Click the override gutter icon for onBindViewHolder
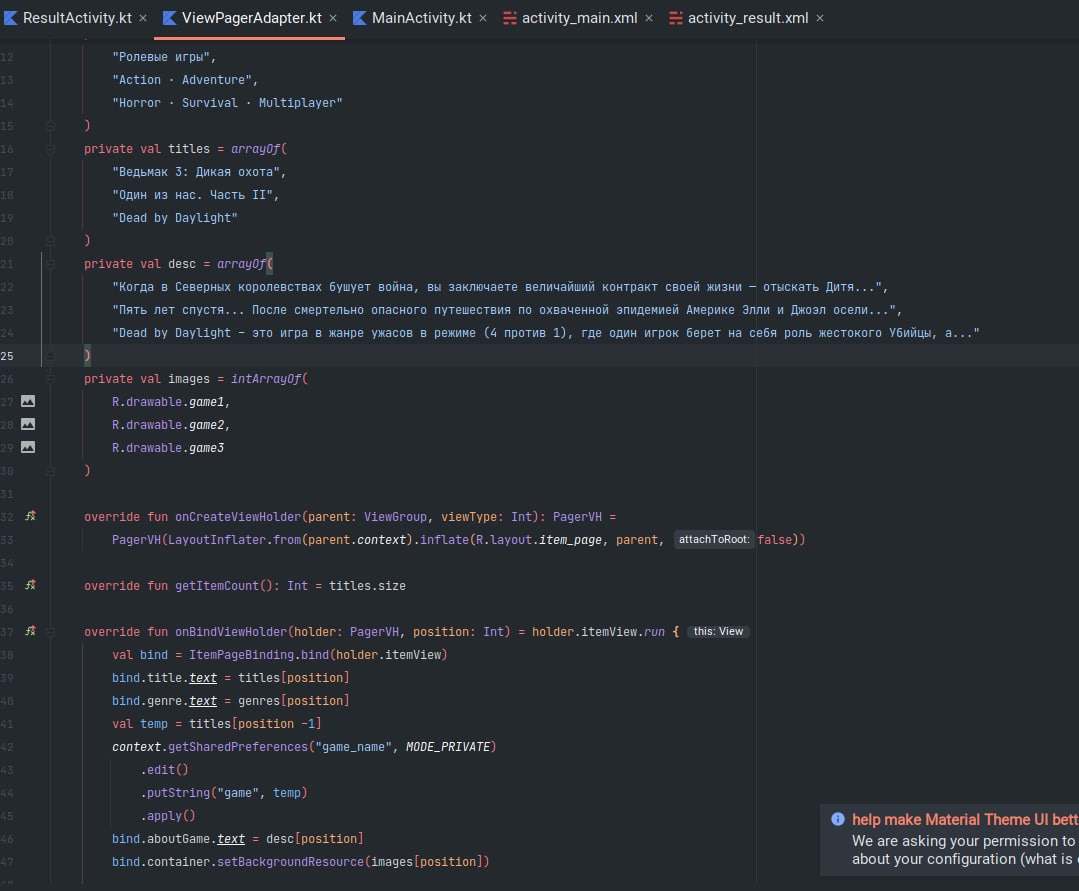Screen dimensions: 1079x891 point(30,631)
